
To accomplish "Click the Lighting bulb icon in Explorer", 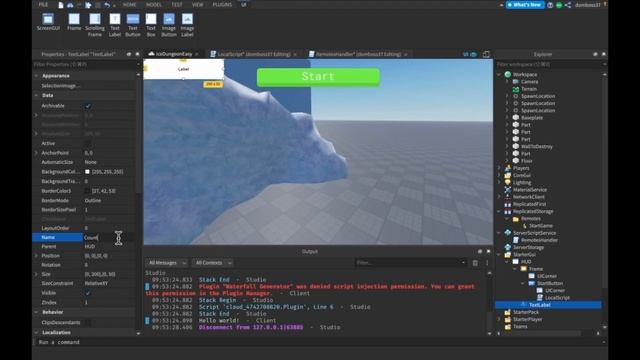I will (508, 182).
